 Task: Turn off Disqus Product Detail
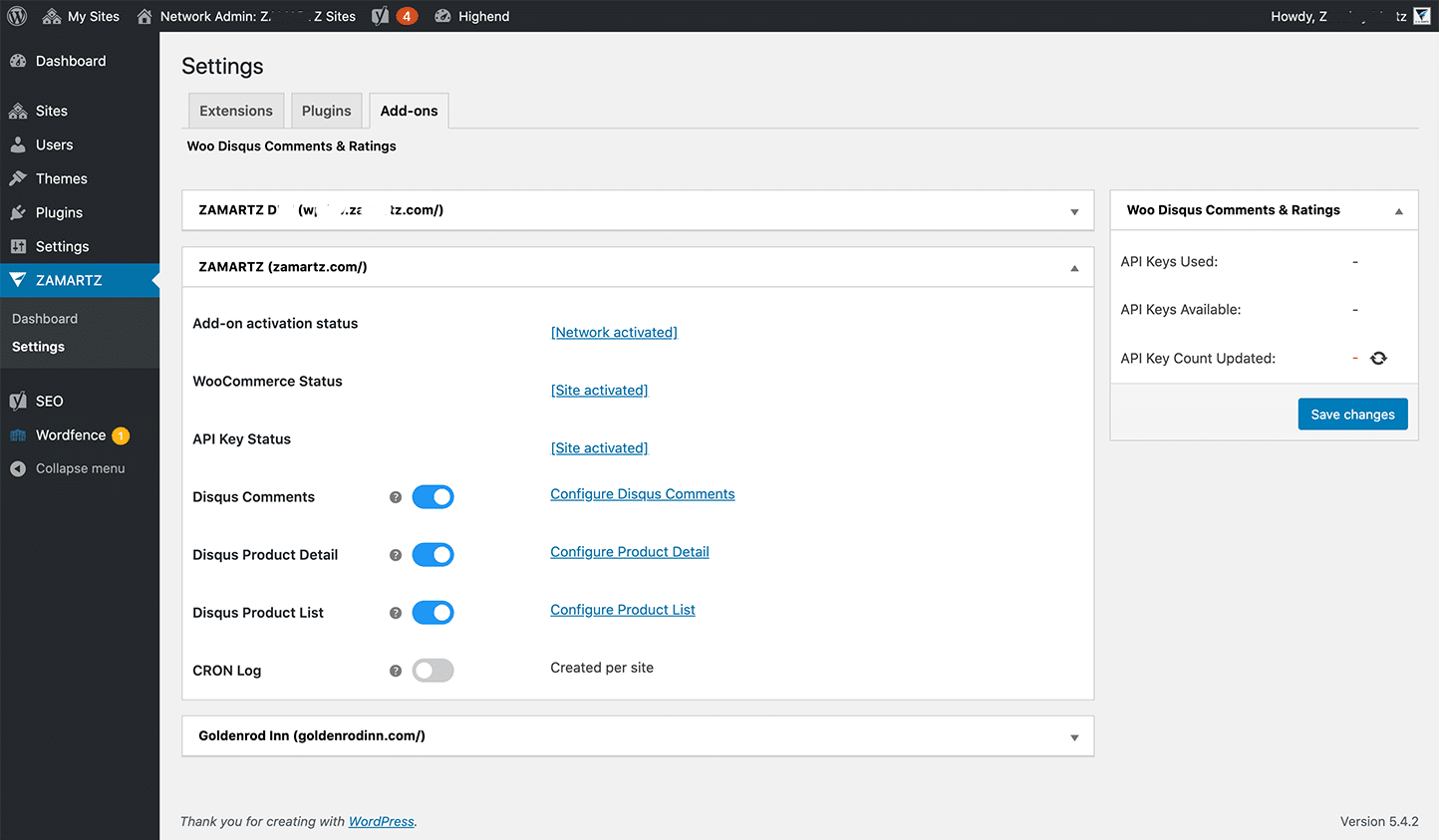tap(432, 554)
